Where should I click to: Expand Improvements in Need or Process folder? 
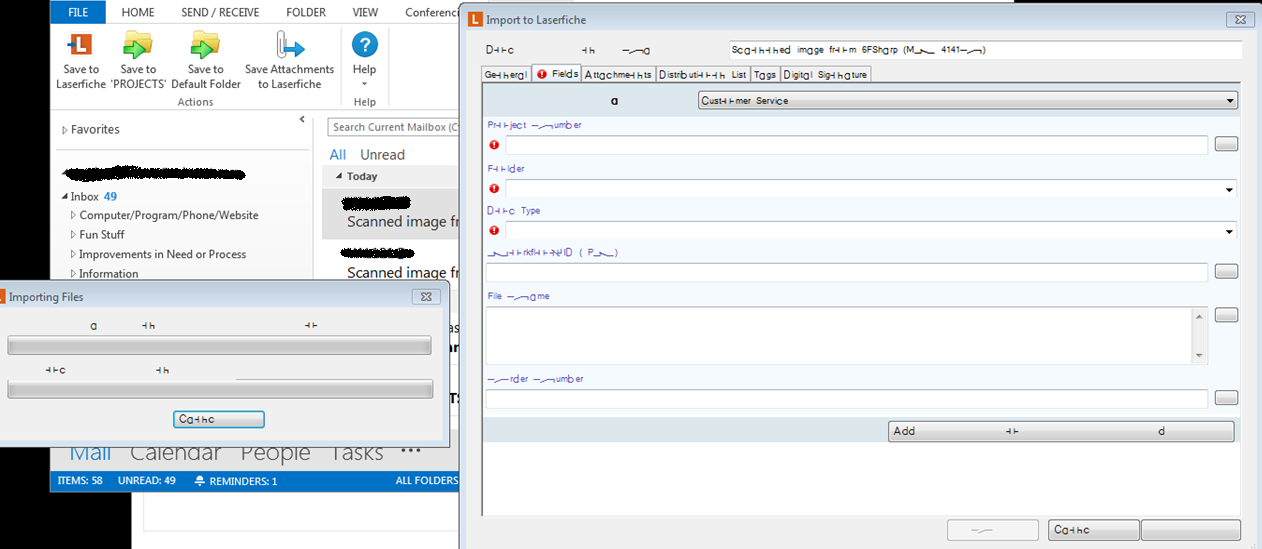(x=73, y=254)
